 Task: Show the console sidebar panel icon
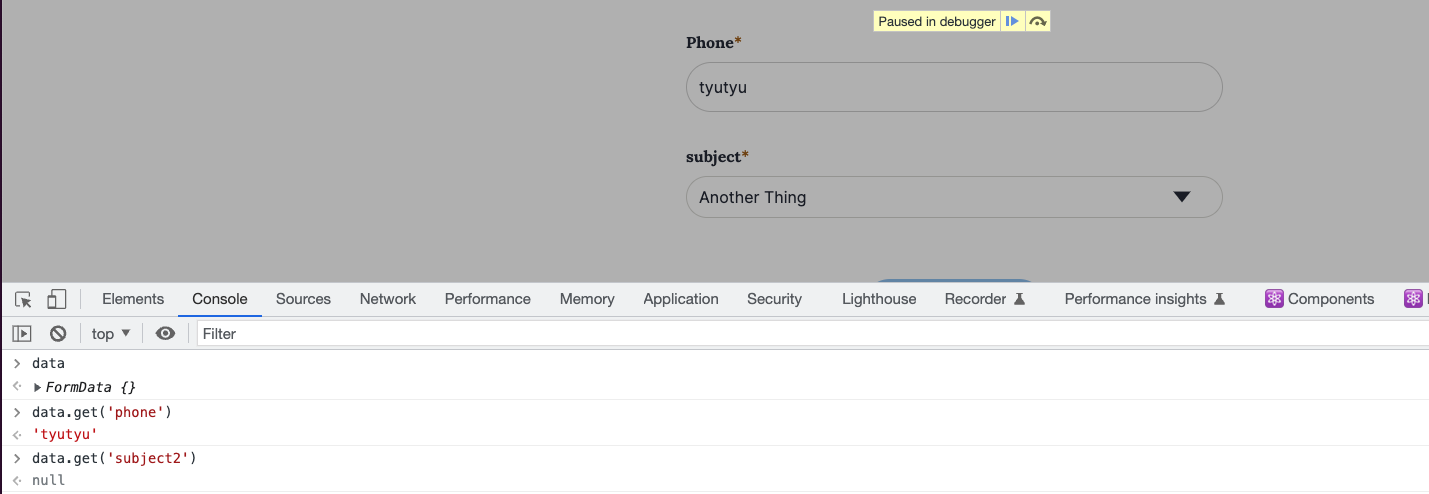[x=22, y=334]
